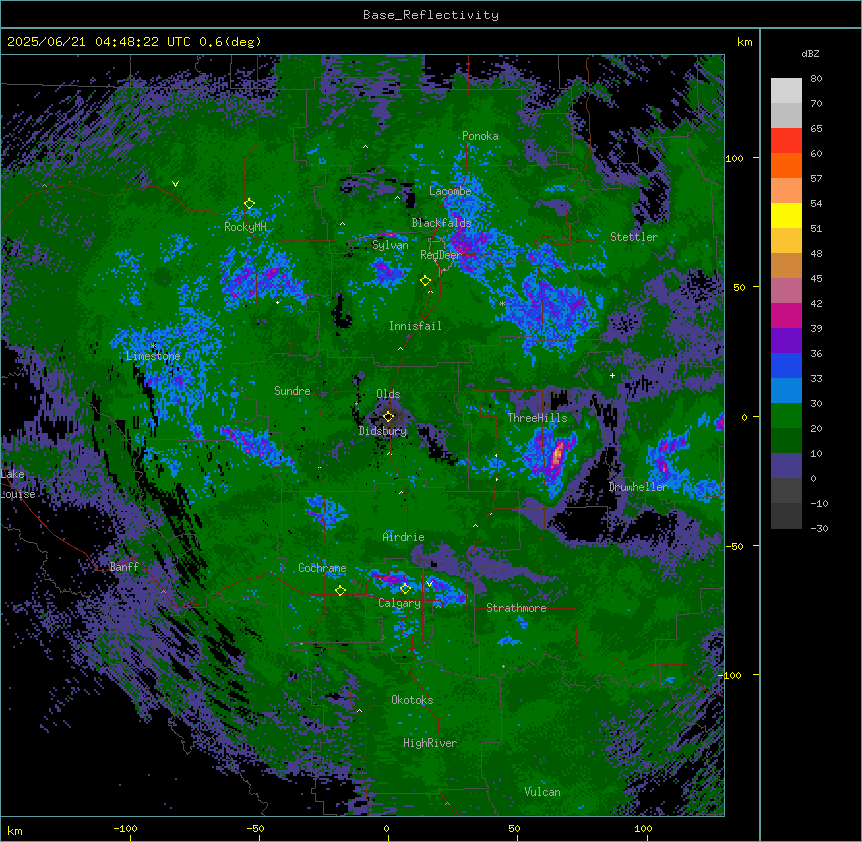Select the orange 57-60 dBZ legend swatch

tap(786, 165)
